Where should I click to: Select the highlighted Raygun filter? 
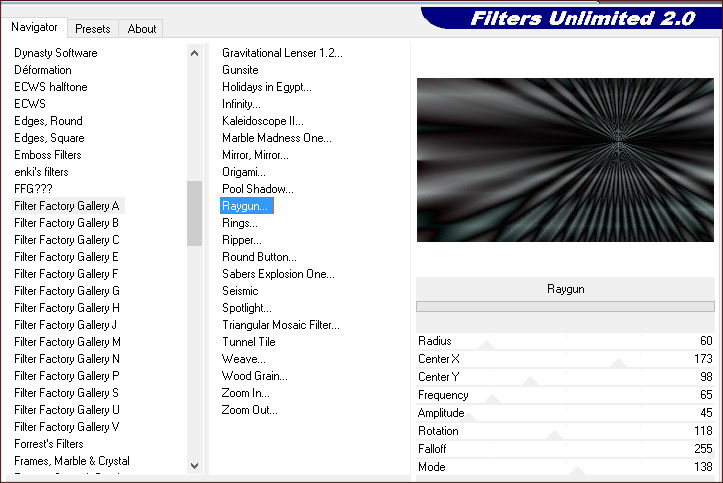247,206
